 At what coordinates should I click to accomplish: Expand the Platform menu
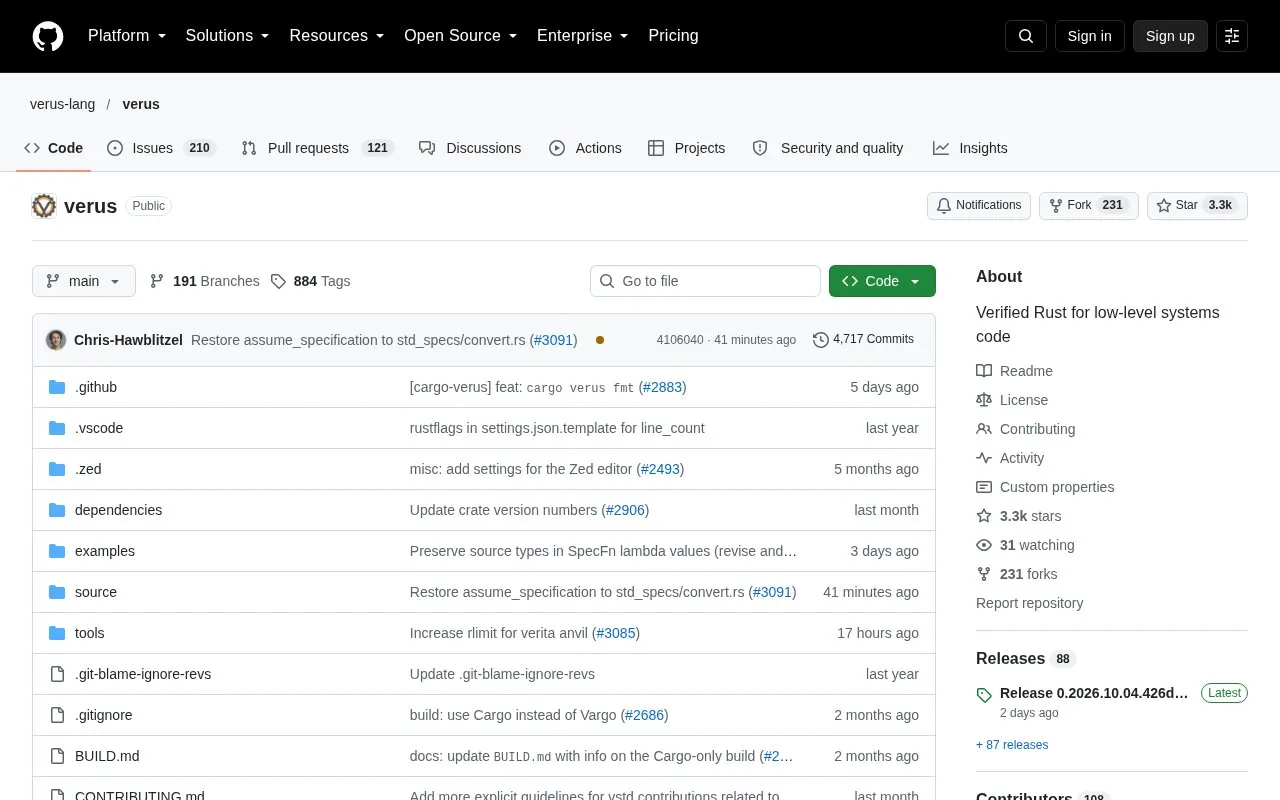(127, 36)
